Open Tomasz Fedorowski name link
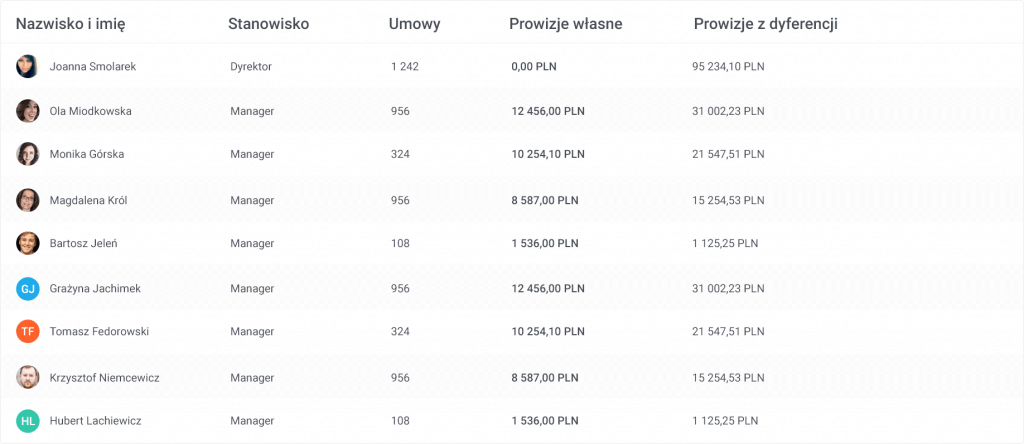The height and width of the screenshot is (444, 1024). pyautogui.click(x=99, y=332)
